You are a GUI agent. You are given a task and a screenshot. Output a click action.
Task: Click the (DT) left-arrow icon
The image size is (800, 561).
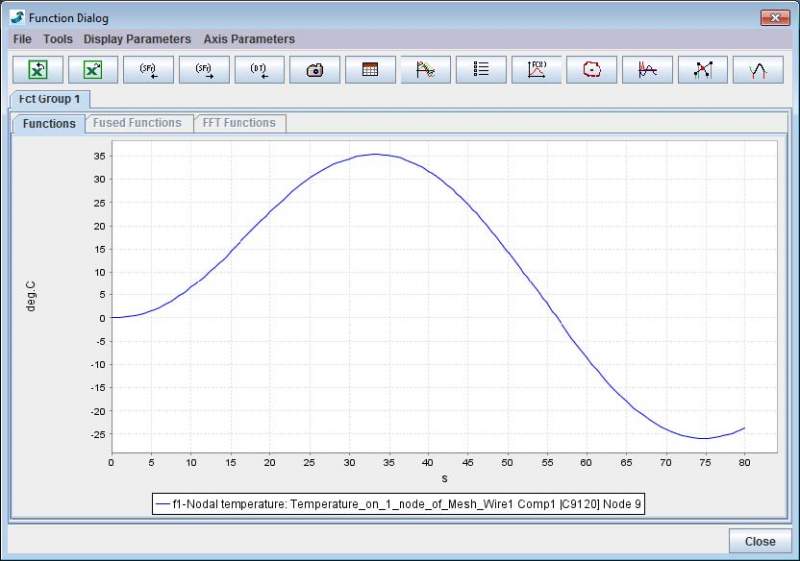tap(259, 69)
